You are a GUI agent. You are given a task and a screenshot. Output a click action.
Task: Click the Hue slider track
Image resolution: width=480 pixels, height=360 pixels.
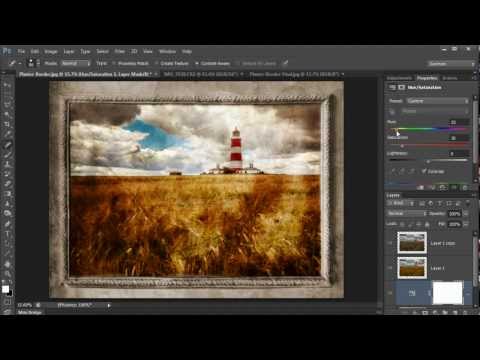pyautogui.click(x=428, y=129)
